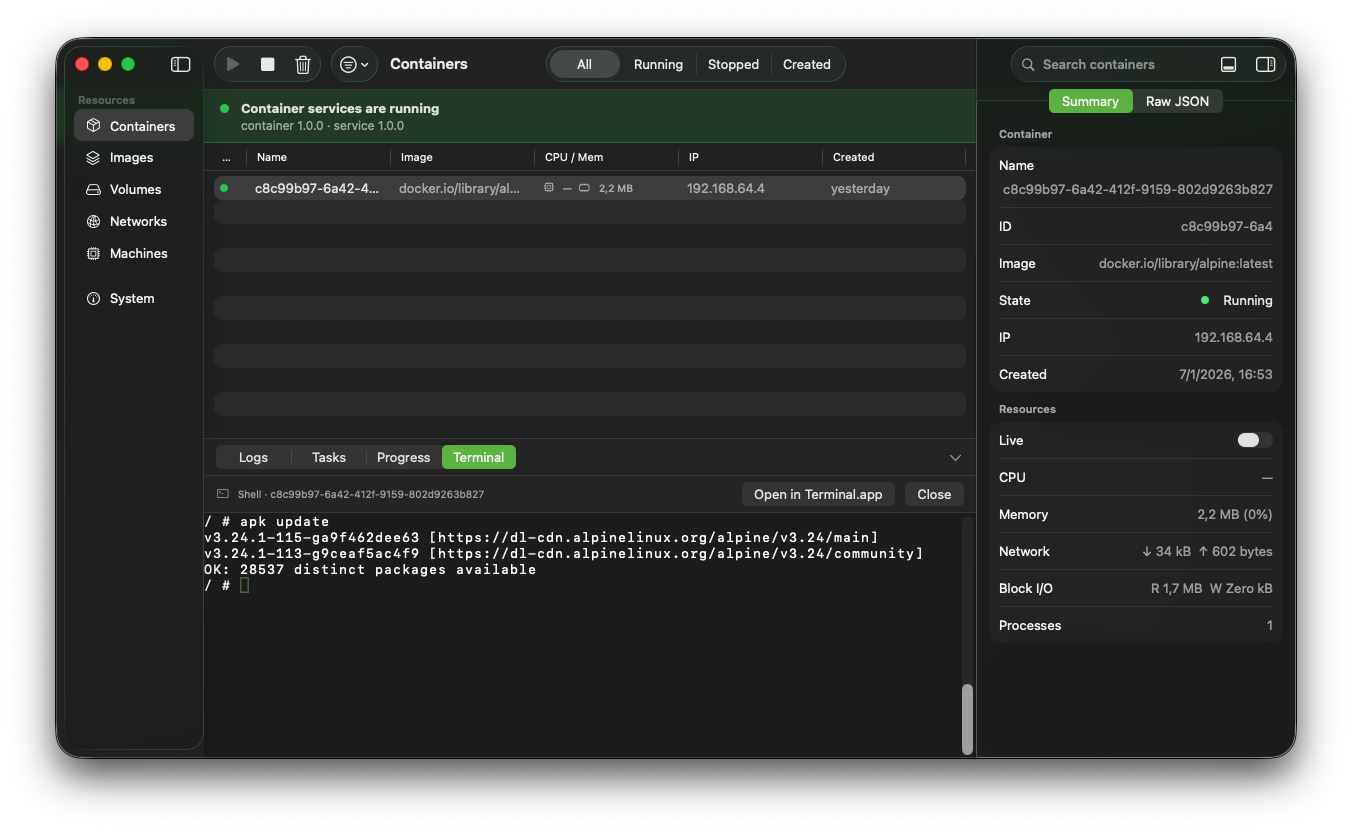Click the search magnifier icon
Image resolution: width=1352 pixels, height=832 pixels.
click(1028, 64)
